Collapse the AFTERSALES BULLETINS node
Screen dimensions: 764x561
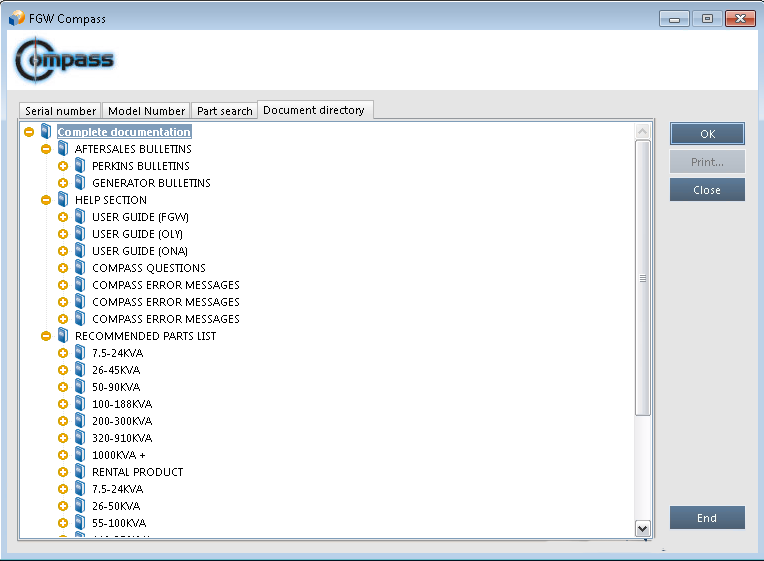(x=46, y=149)
